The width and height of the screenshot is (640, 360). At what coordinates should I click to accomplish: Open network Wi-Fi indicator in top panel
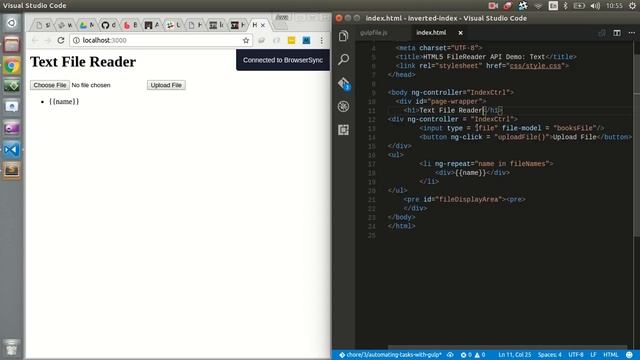(x=538, y=6)
